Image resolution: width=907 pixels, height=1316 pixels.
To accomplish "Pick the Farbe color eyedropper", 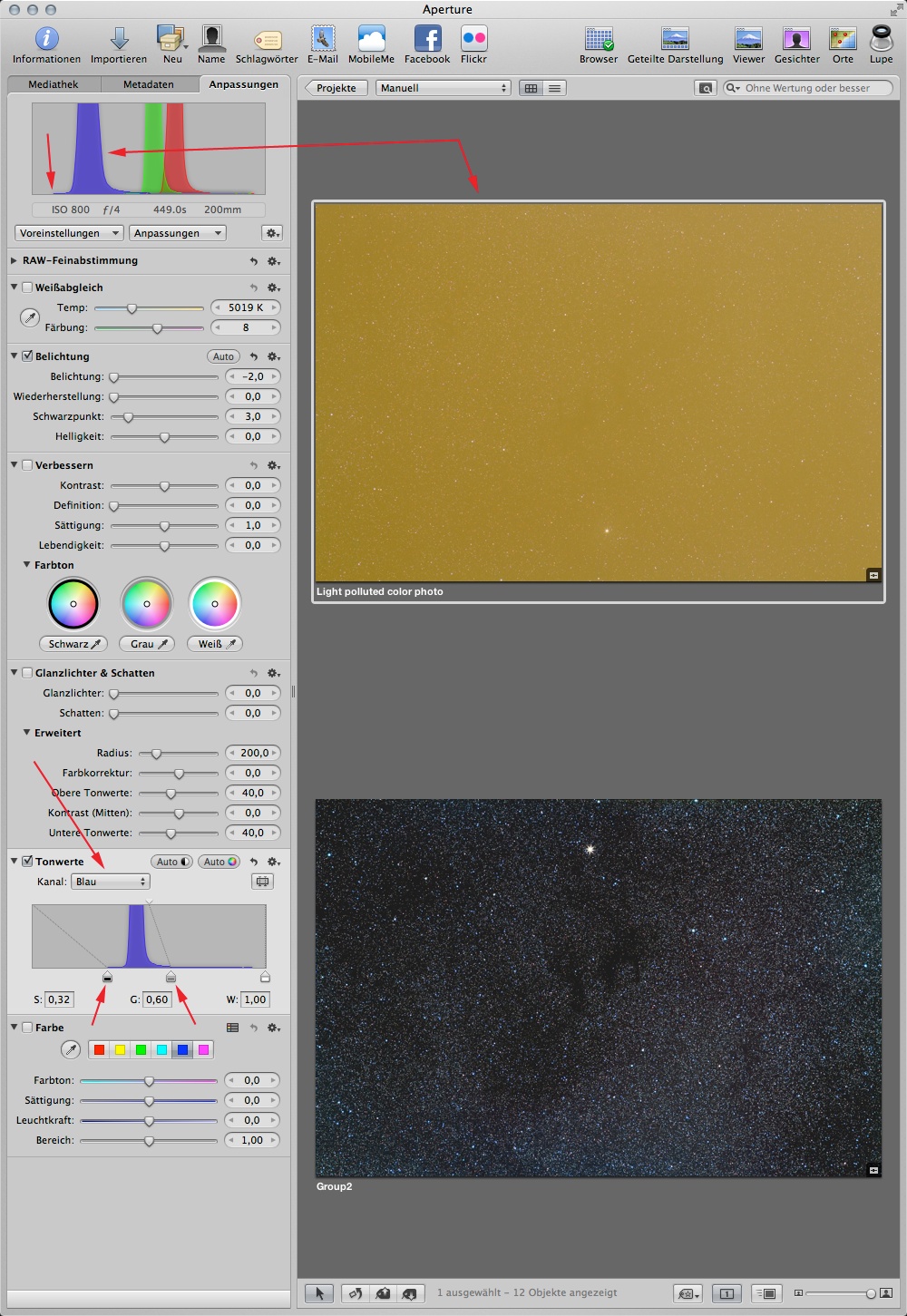I will [x=70, y=1050].
